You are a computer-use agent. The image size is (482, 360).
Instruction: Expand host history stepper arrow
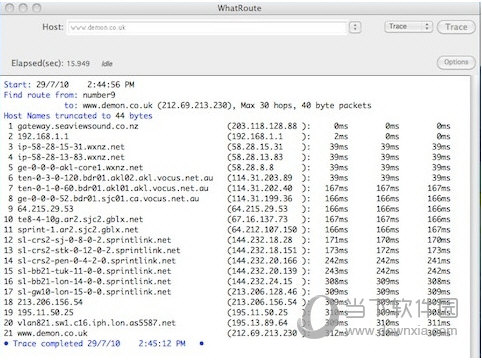point(355,27)
